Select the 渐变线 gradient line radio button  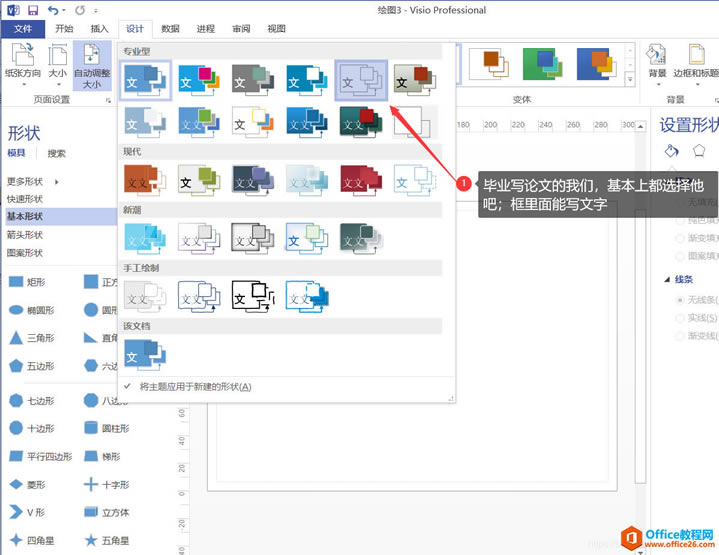(680, 336)
